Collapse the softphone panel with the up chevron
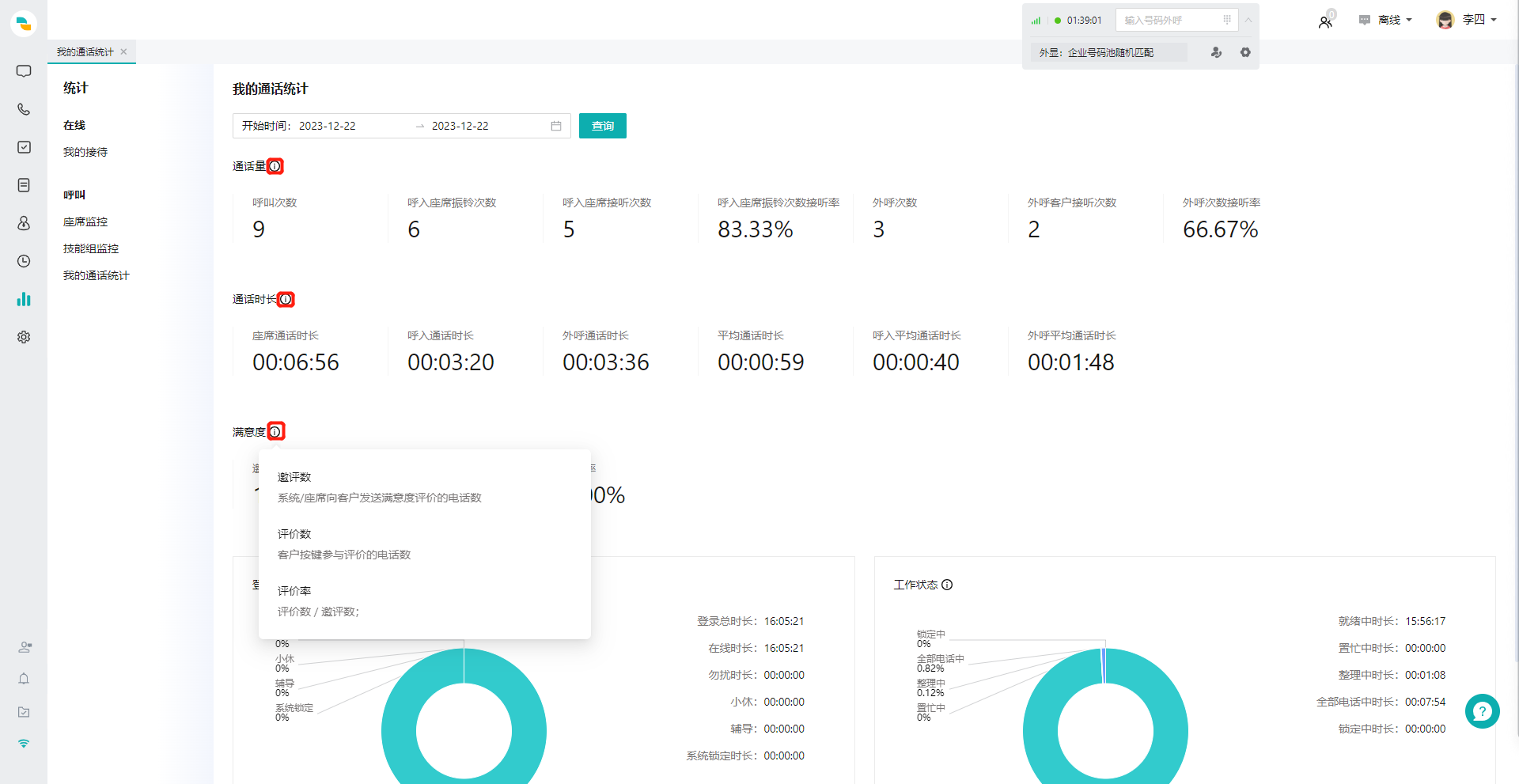The width and height of the screenshot is (1519, 784). (1248, 20)
